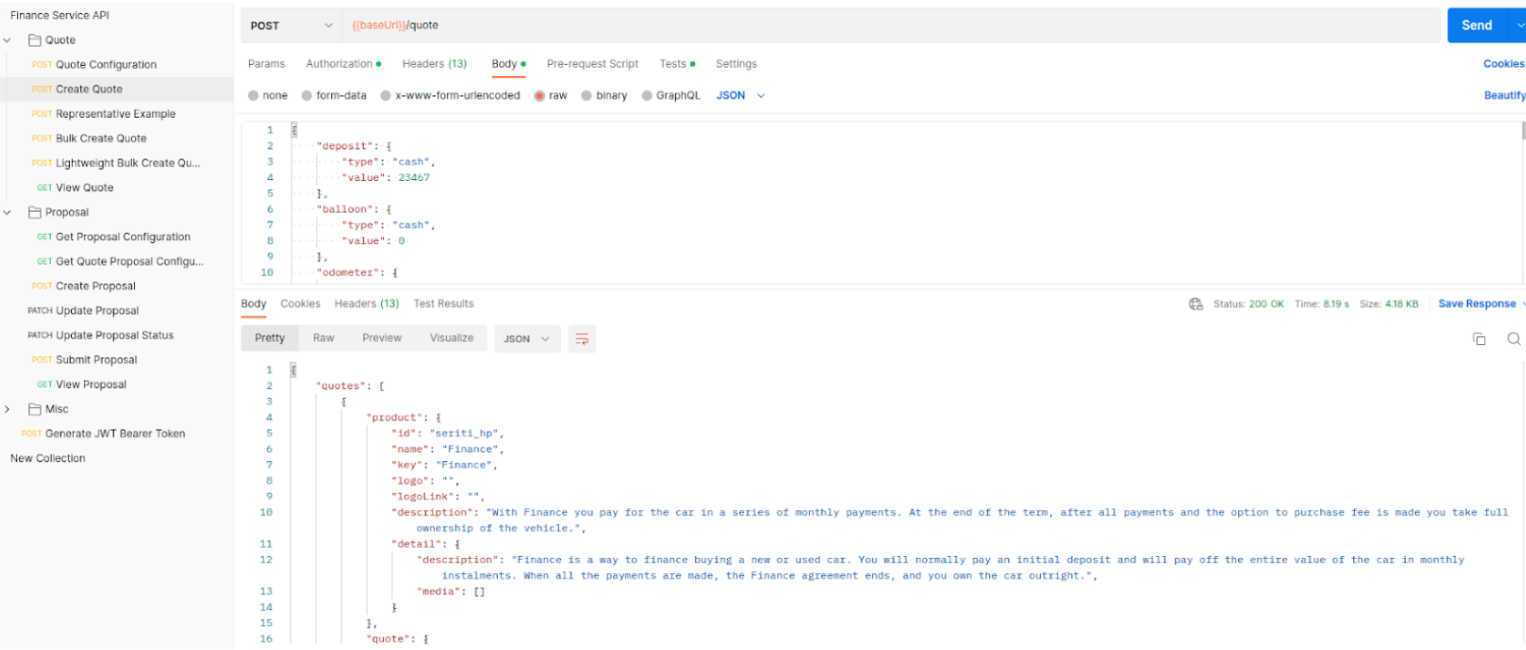Switch response view to Pretty
Viewport: 1526px width, 650px height.
tap(270, 338)
